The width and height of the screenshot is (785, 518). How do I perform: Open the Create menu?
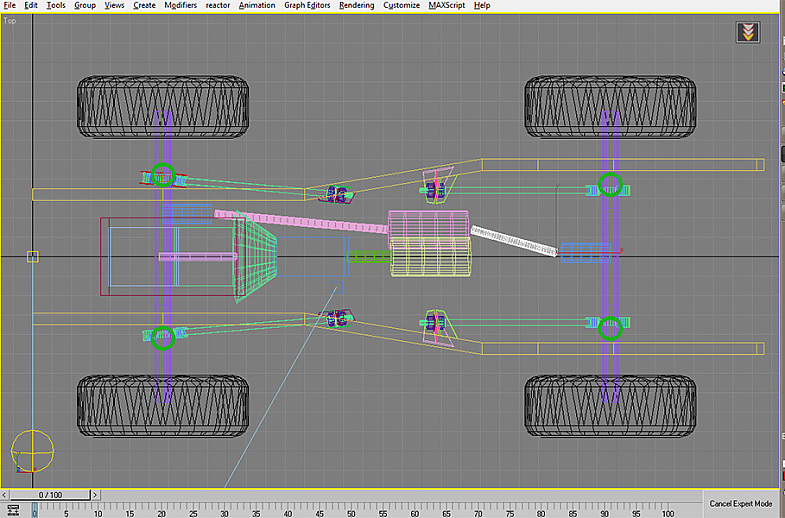tap(144, 5)
